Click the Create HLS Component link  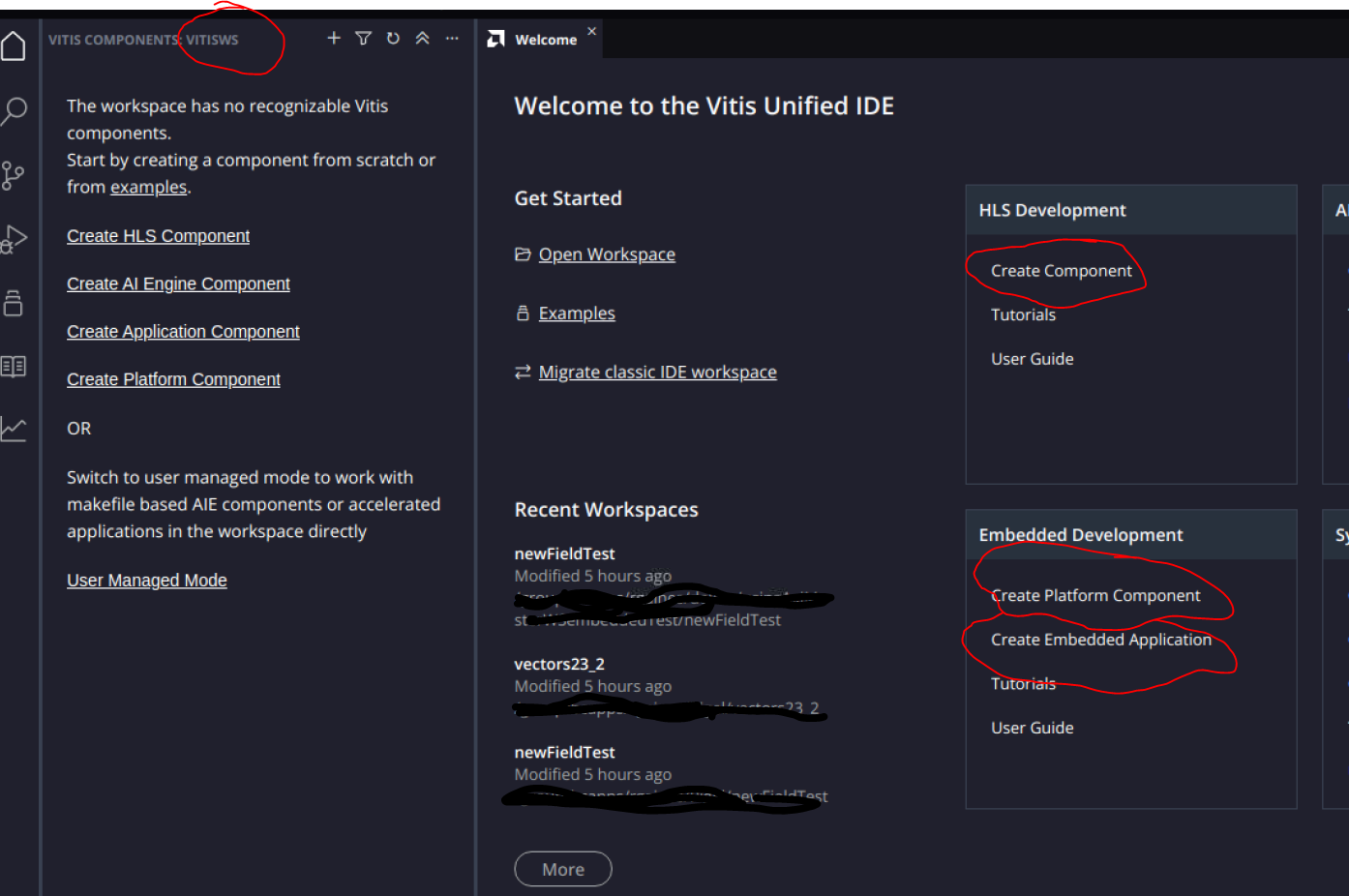coord(158,236)
